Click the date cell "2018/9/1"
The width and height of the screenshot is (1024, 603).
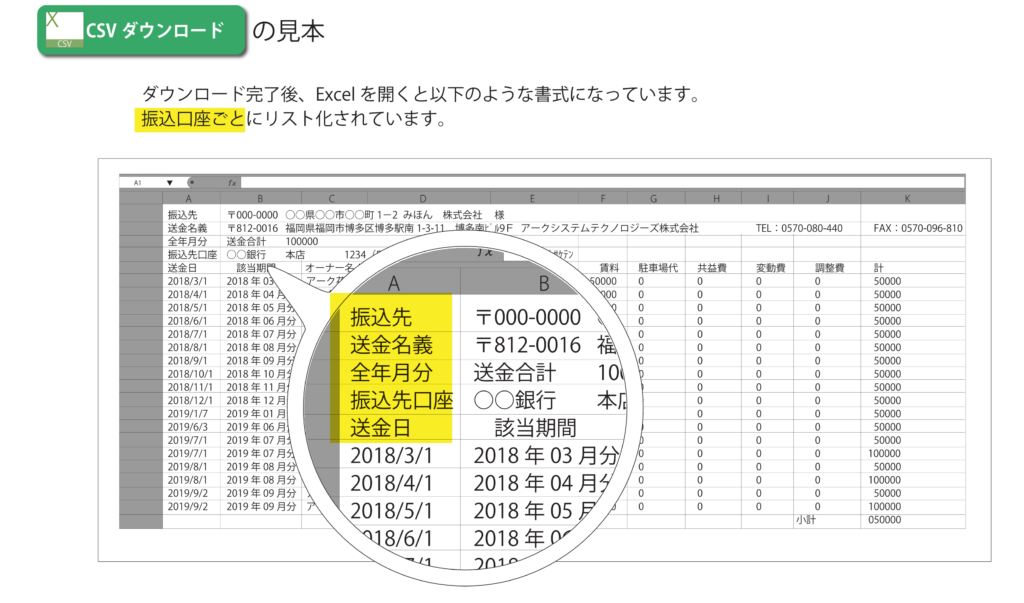point(187,361)
